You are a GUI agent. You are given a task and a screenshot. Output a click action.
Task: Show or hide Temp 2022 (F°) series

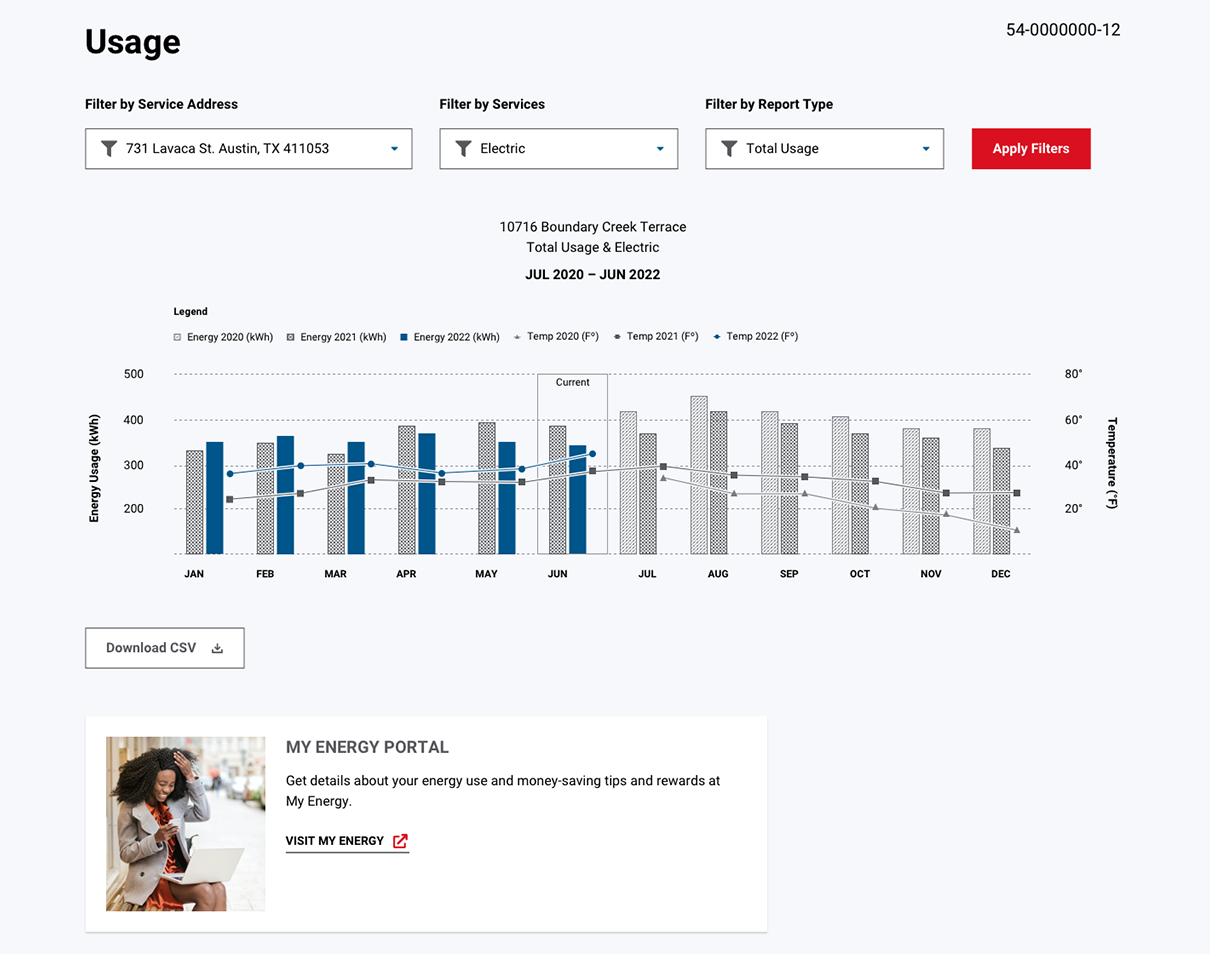(x=755, y=337)
